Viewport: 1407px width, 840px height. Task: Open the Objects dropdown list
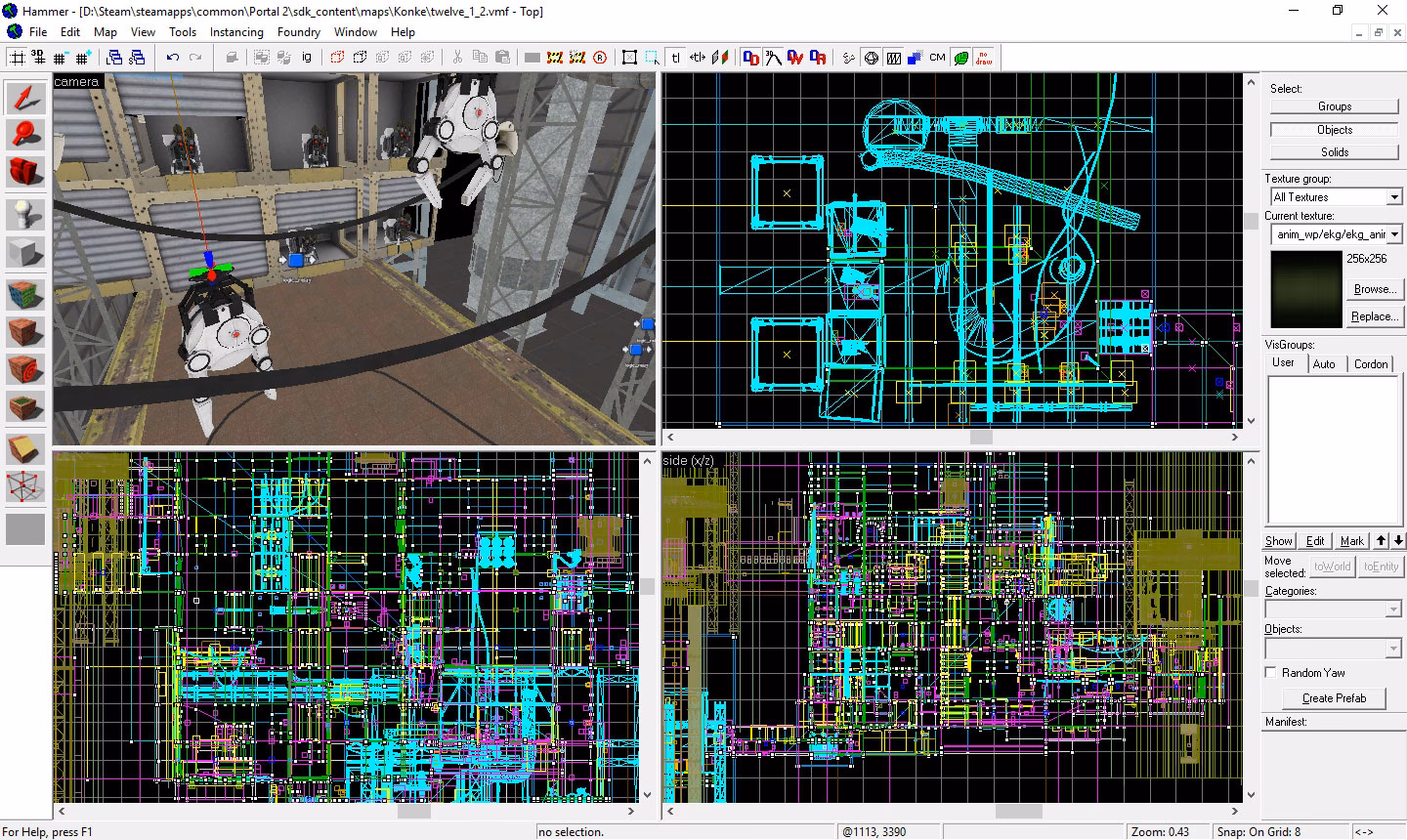pyautogui.click(x=1393, y=649)
